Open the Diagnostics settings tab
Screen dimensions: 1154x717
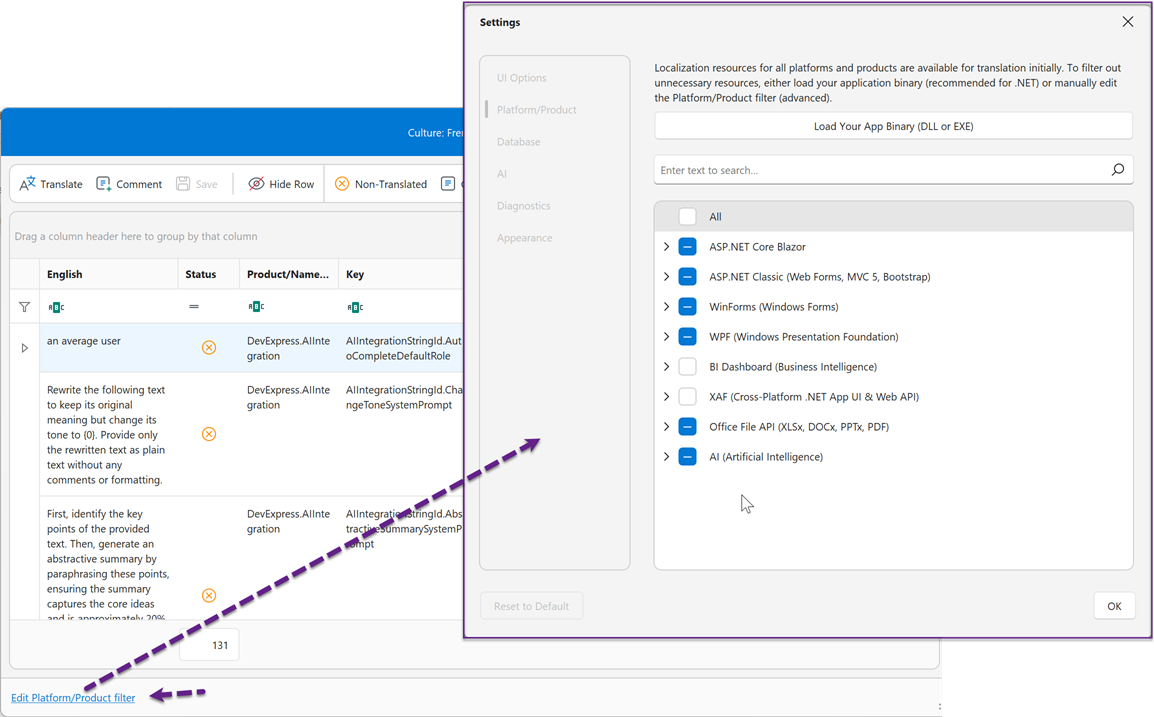click(523, 206)
